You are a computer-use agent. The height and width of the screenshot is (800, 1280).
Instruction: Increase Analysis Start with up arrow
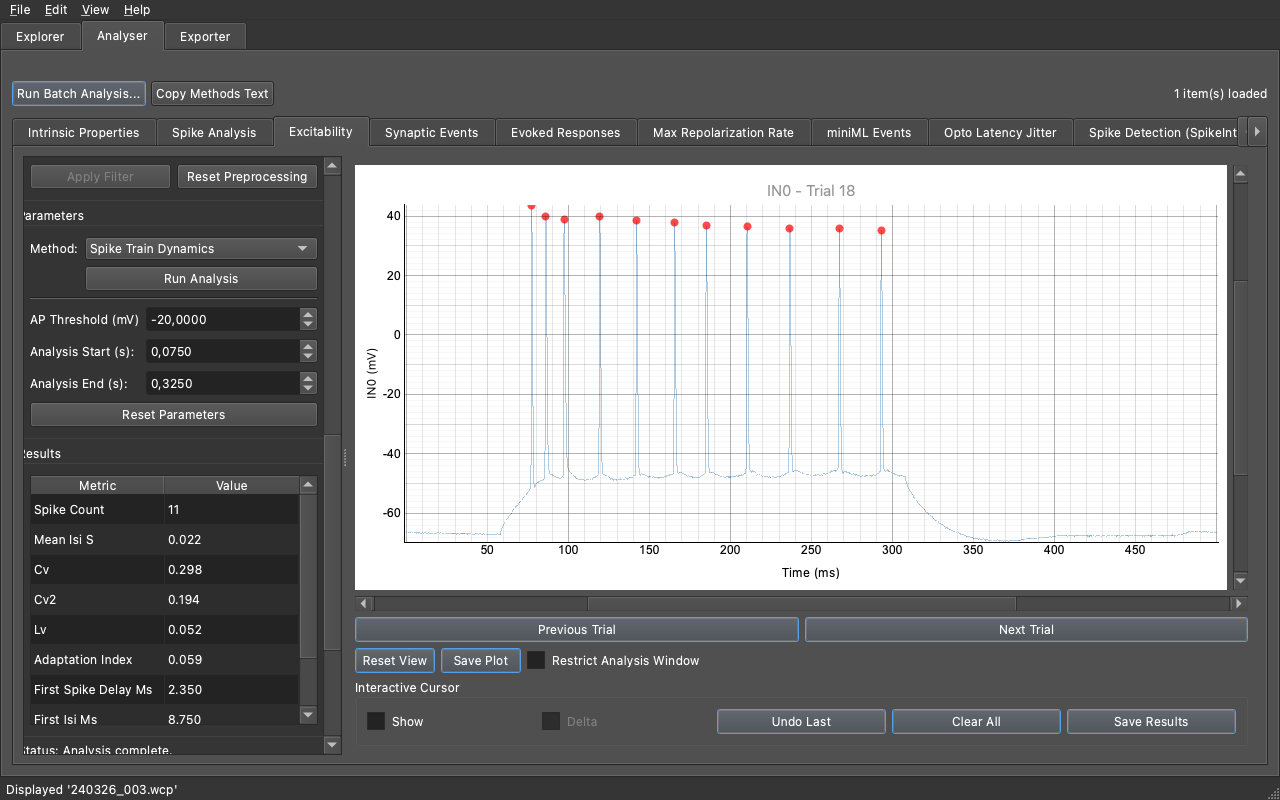coord(308,346)
